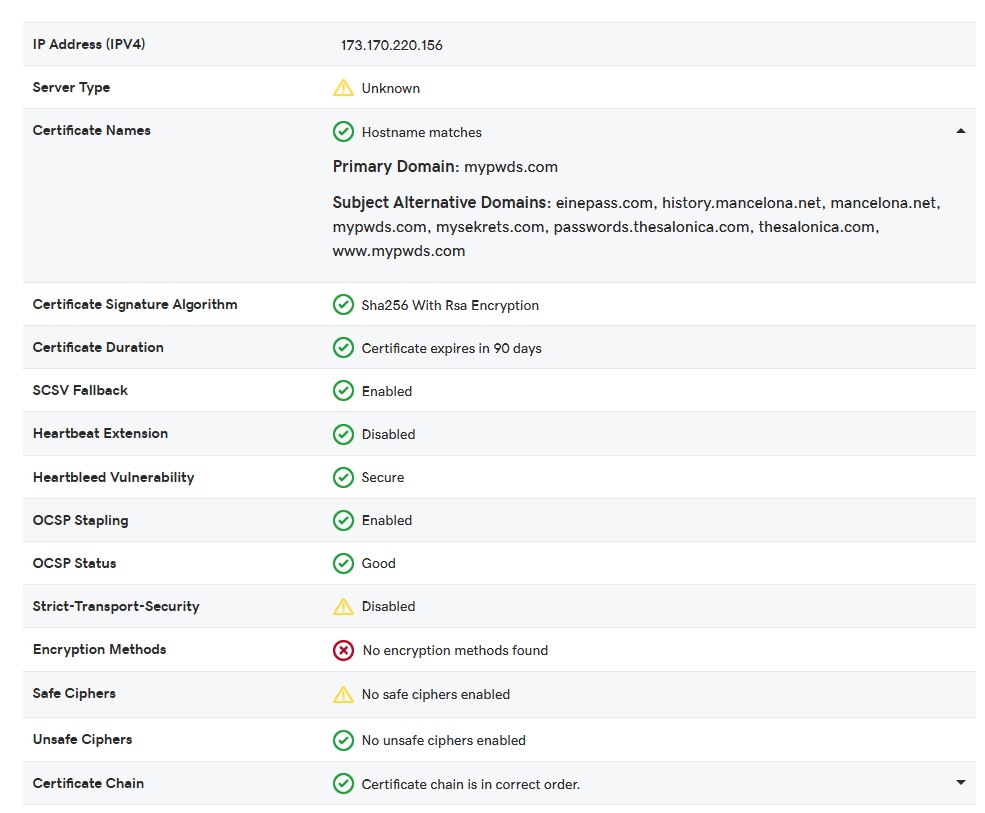Click the check icon for Certificate chain order
The height and width of the screenshot is (813, 985).
(x=343, y=783)
